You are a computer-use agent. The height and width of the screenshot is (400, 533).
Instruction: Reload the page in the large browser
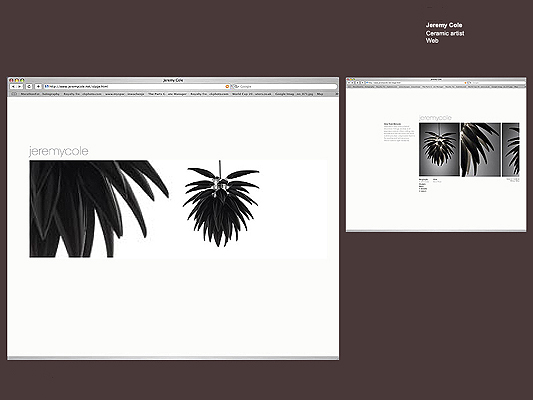pyautogui.click(x=29, y=87)
